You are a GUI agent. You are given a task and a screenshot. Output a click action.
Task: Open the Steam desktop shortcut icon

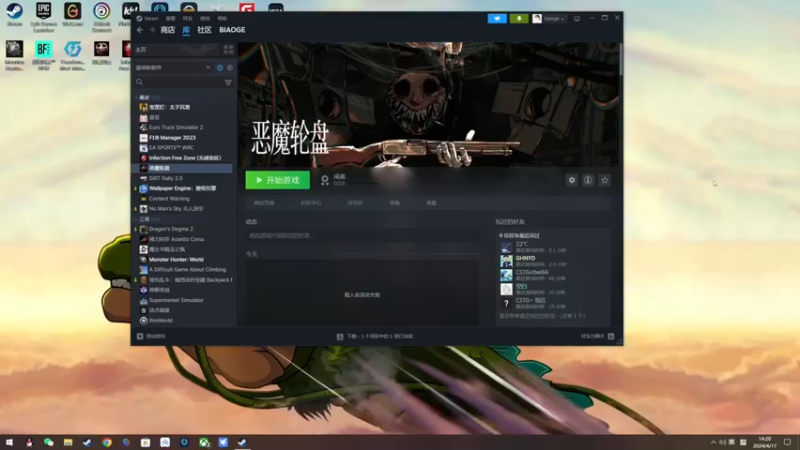pyautogui.click(x=14, y=15)
